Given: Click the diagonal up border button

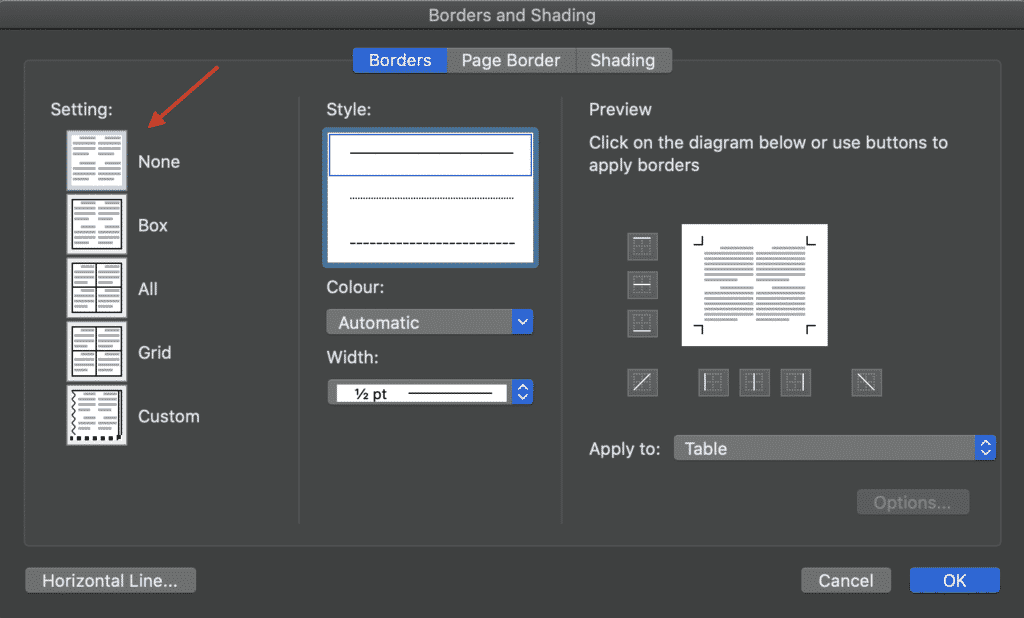Looking at the screenshot, I should pyautogui.click(x=642, y=381).
